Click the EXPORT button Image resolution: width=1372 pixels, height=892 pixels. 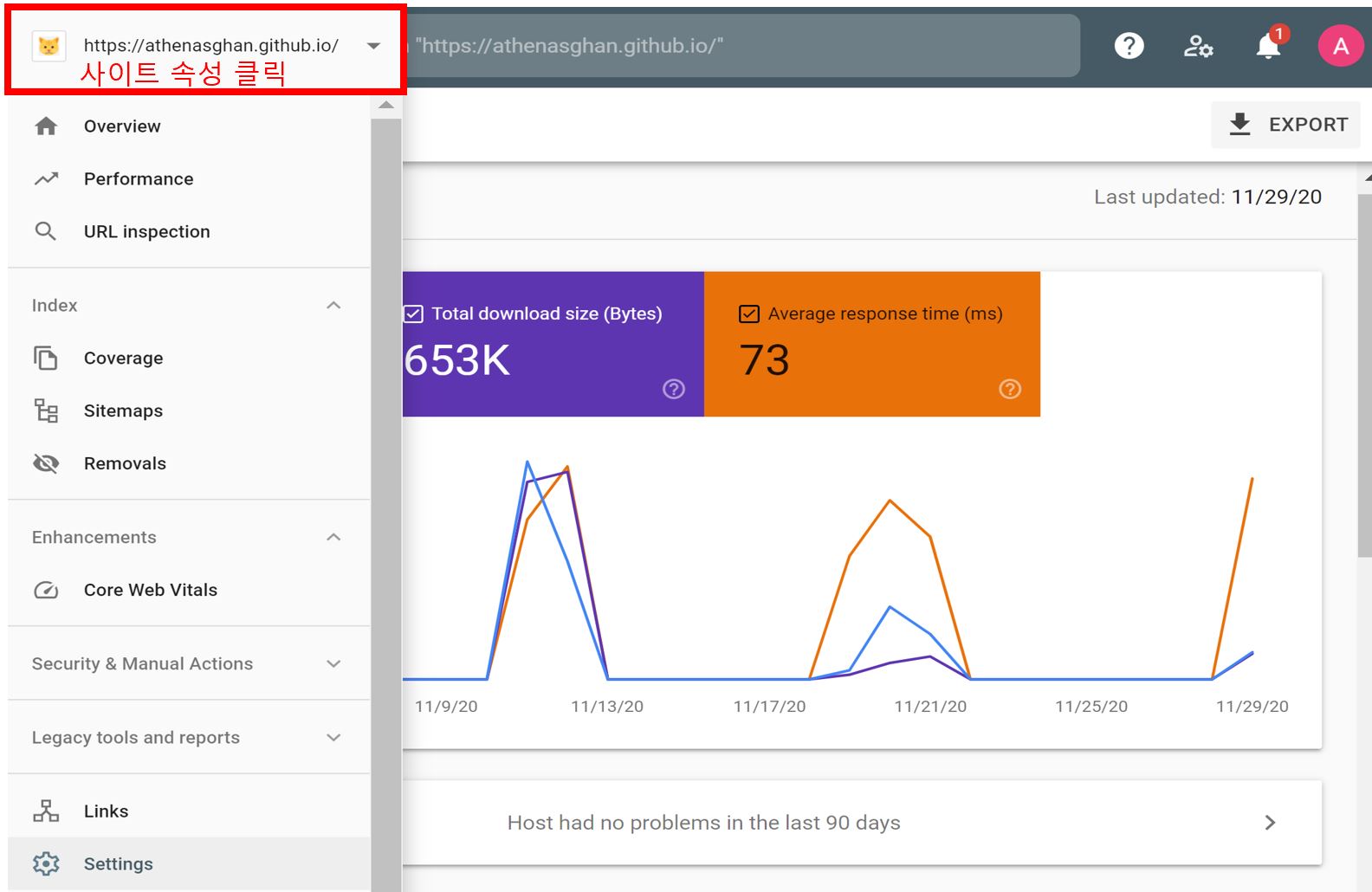(1286, 125)
